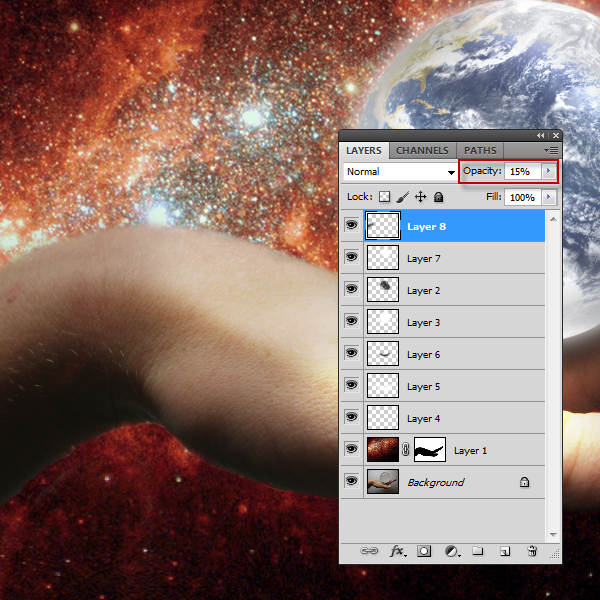Select Layer 6 thumbnail
The width and height of the screenshot is (600, 600).
point(383,354)
